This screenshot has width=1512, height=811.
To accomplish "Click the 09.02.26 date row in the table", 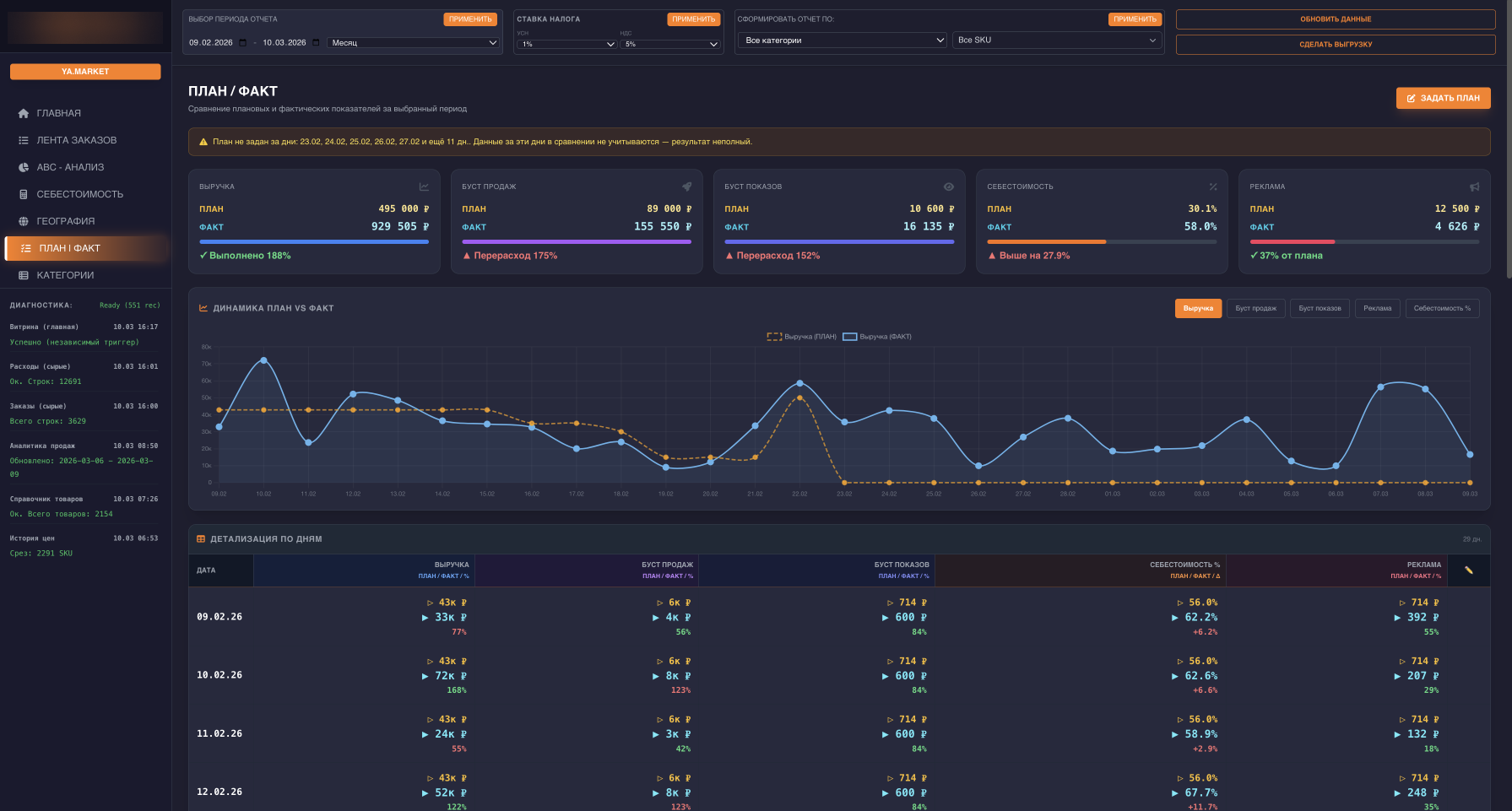I will (x=839, y=617).
